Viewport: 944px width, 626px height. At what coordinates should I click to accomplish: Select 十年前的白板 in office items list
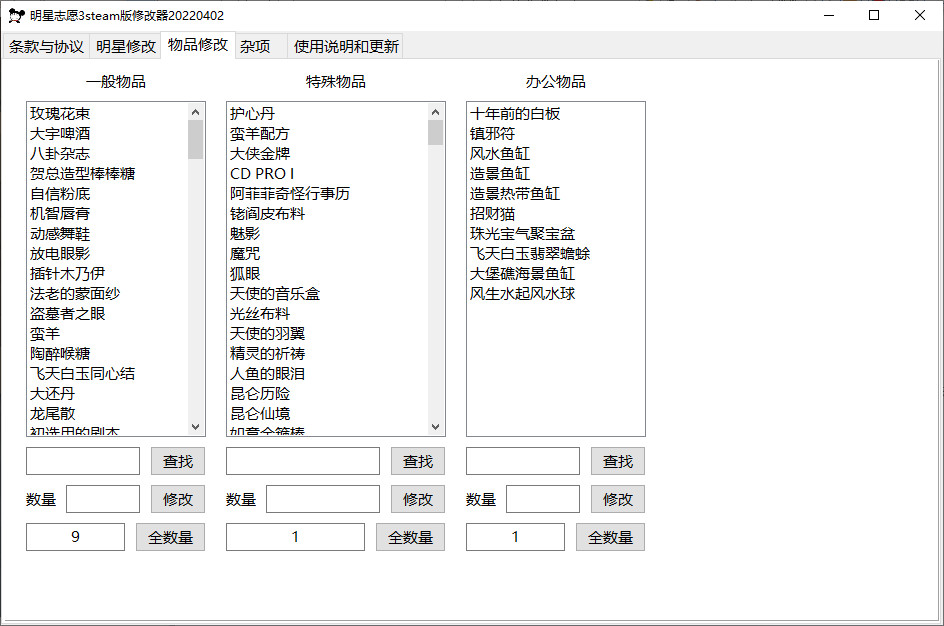click(515, 114)
